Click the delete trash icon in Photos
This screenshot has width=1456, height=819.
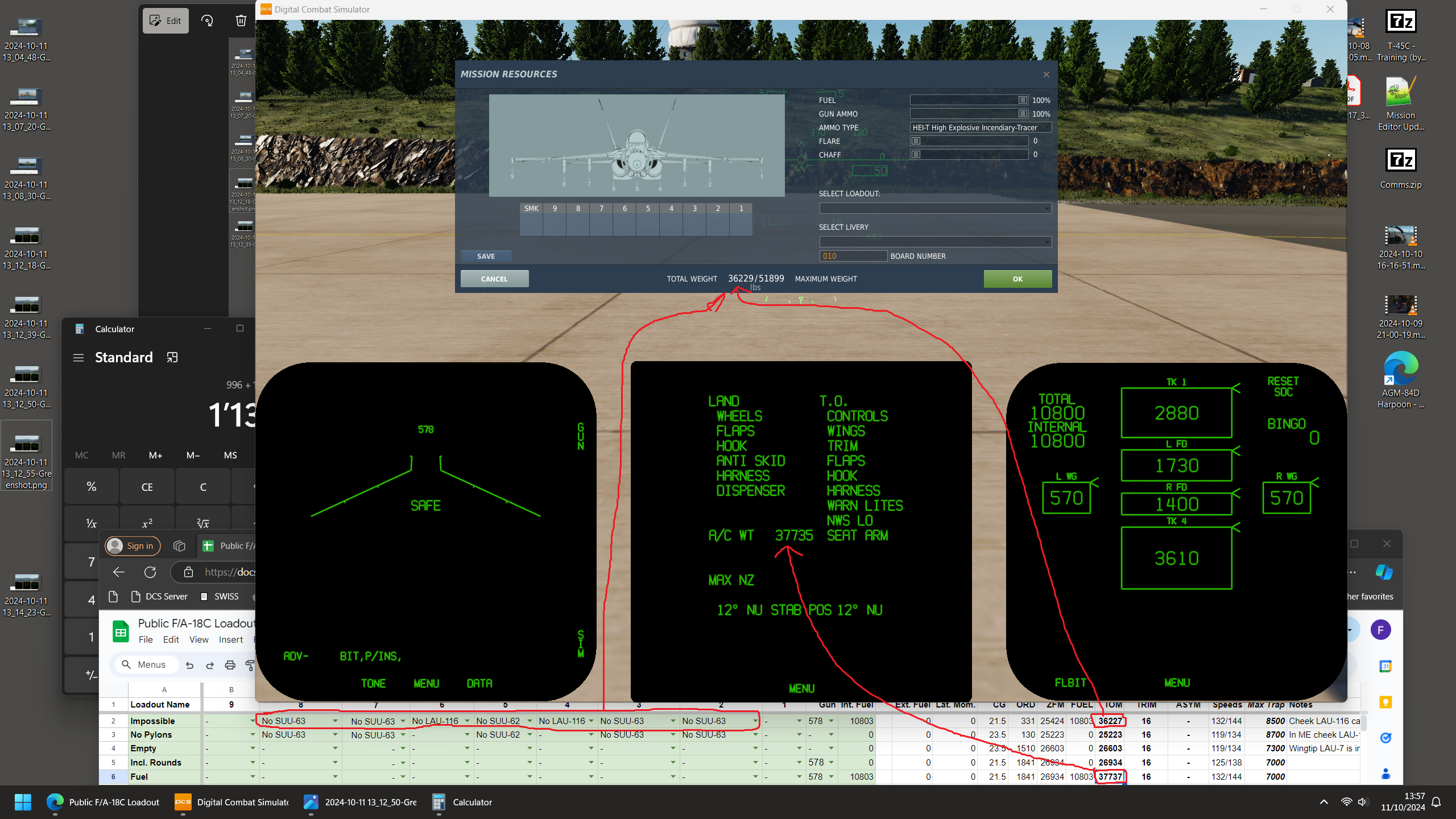click(x=241, y=20)
